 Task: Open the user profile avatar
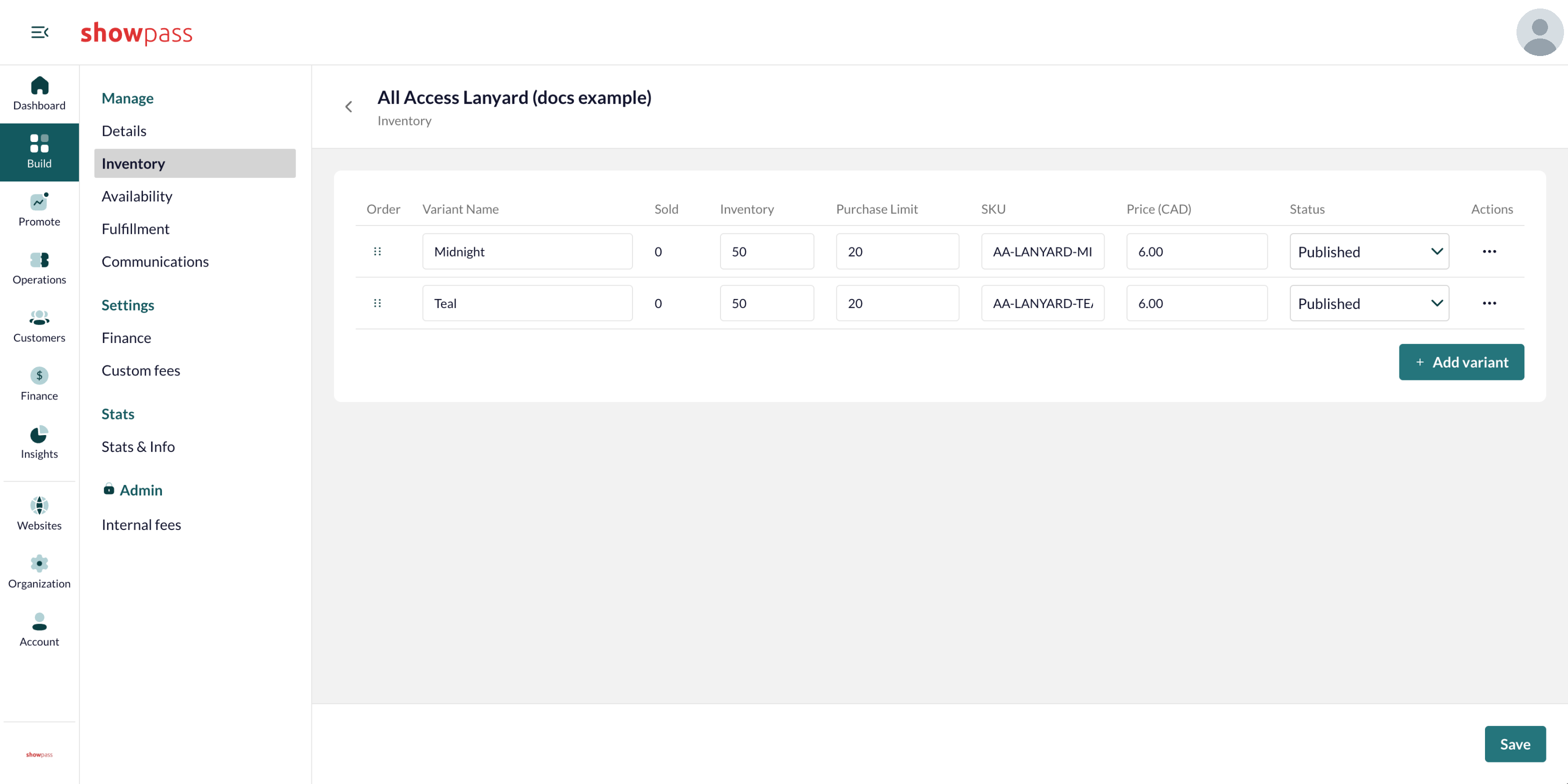(x=1539, y=32)
